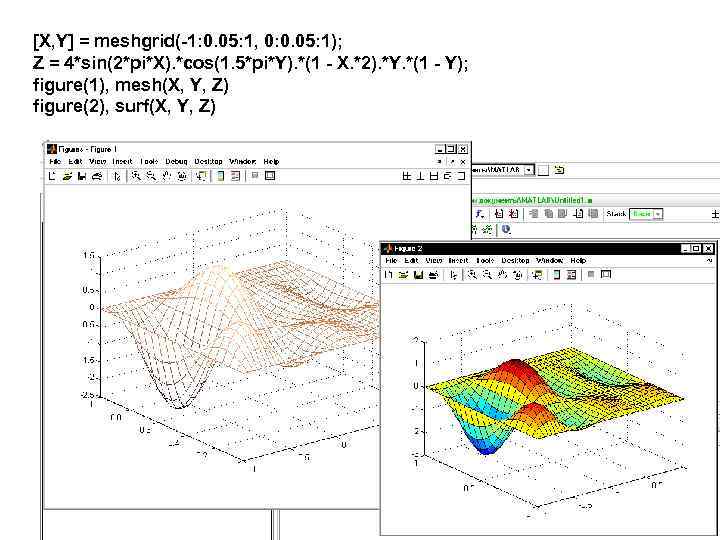Viewport: 720px width, 540px height.
Task: Select Edit Plot arrow tool in Figure 2
Action: click(x=454, y=275)
